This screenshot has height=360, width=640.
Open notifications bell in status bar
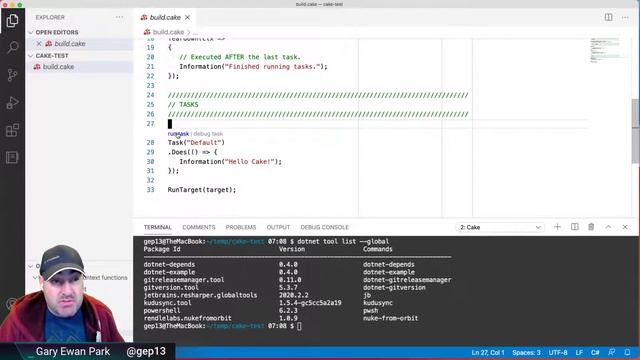627,352
